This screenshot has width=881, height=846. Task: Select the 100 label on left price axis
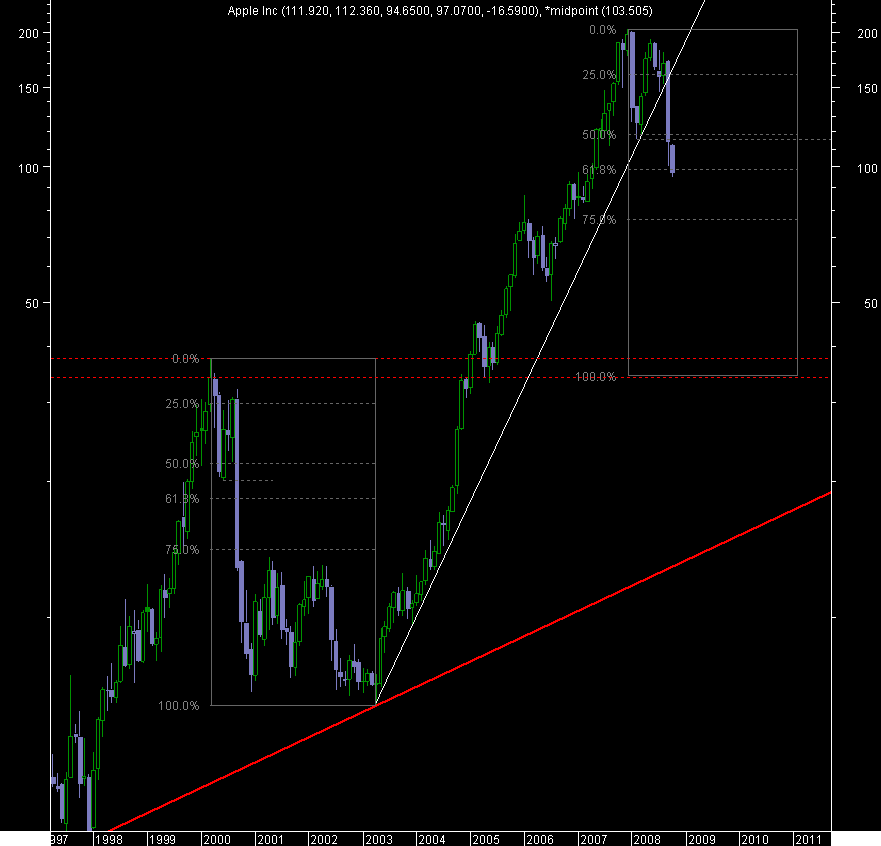29,169
